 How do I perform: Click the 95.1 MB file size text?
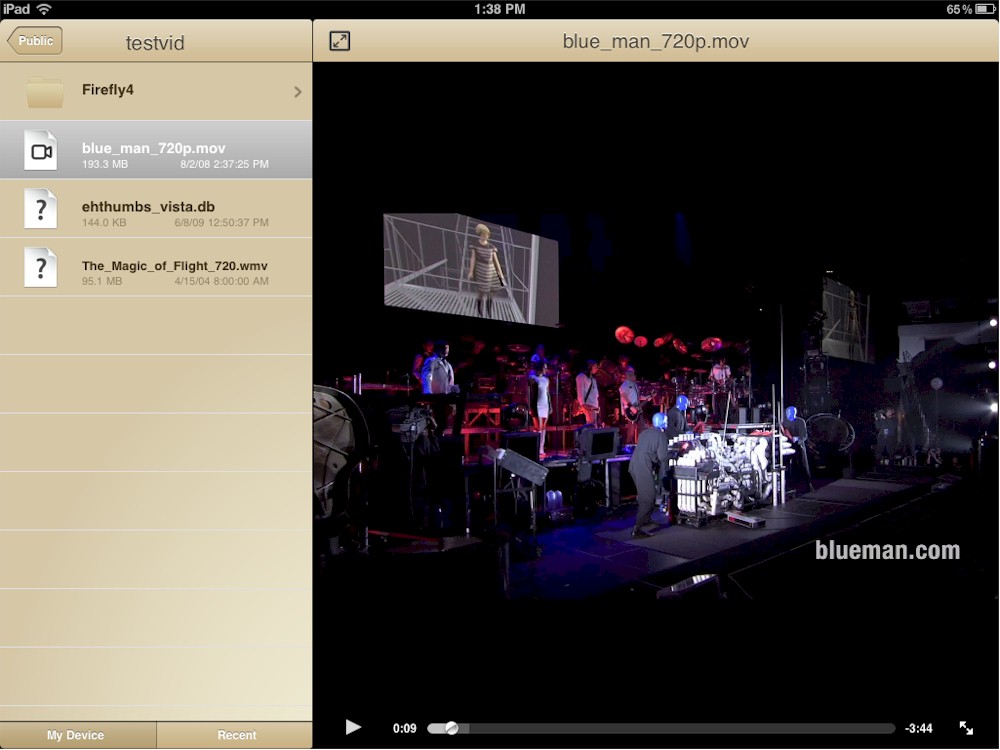point(101,281)
